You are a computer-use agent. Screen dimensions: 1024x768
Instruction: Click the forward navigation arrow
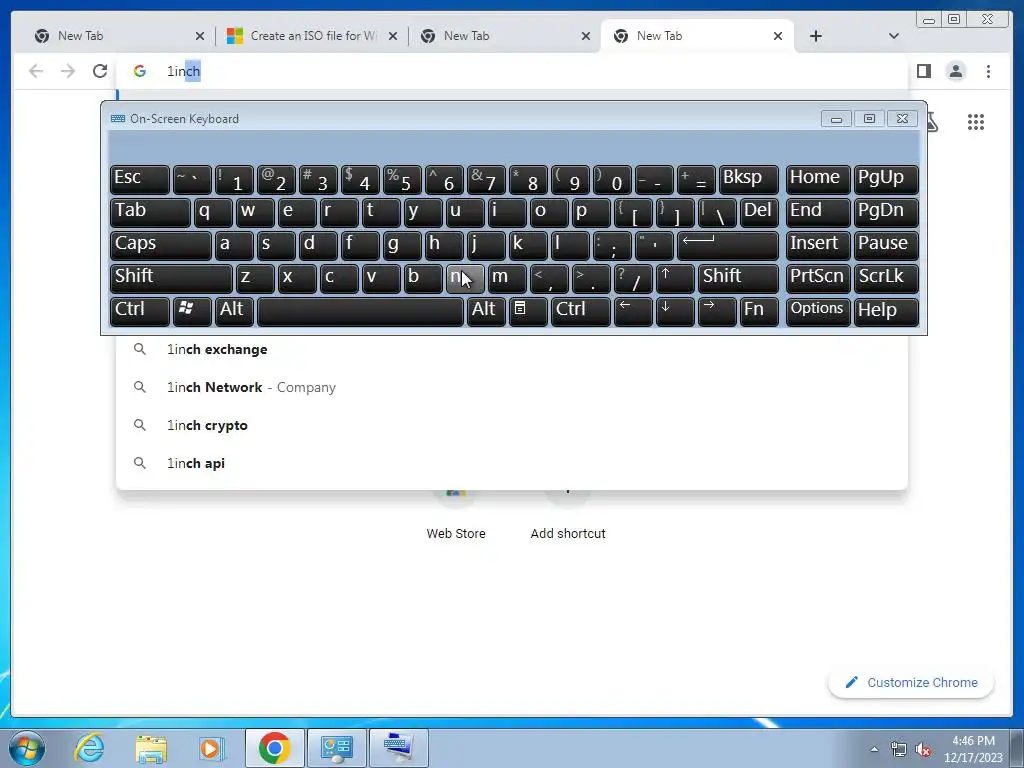pyautogui.click(x=68, y=71)
